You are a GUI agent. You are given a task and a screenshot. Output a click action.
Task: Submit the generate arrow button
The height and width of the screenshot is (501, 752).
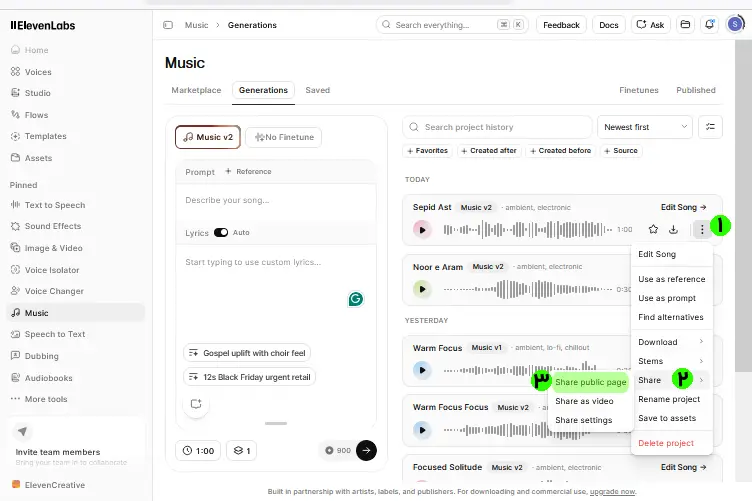tap(366, 450)
